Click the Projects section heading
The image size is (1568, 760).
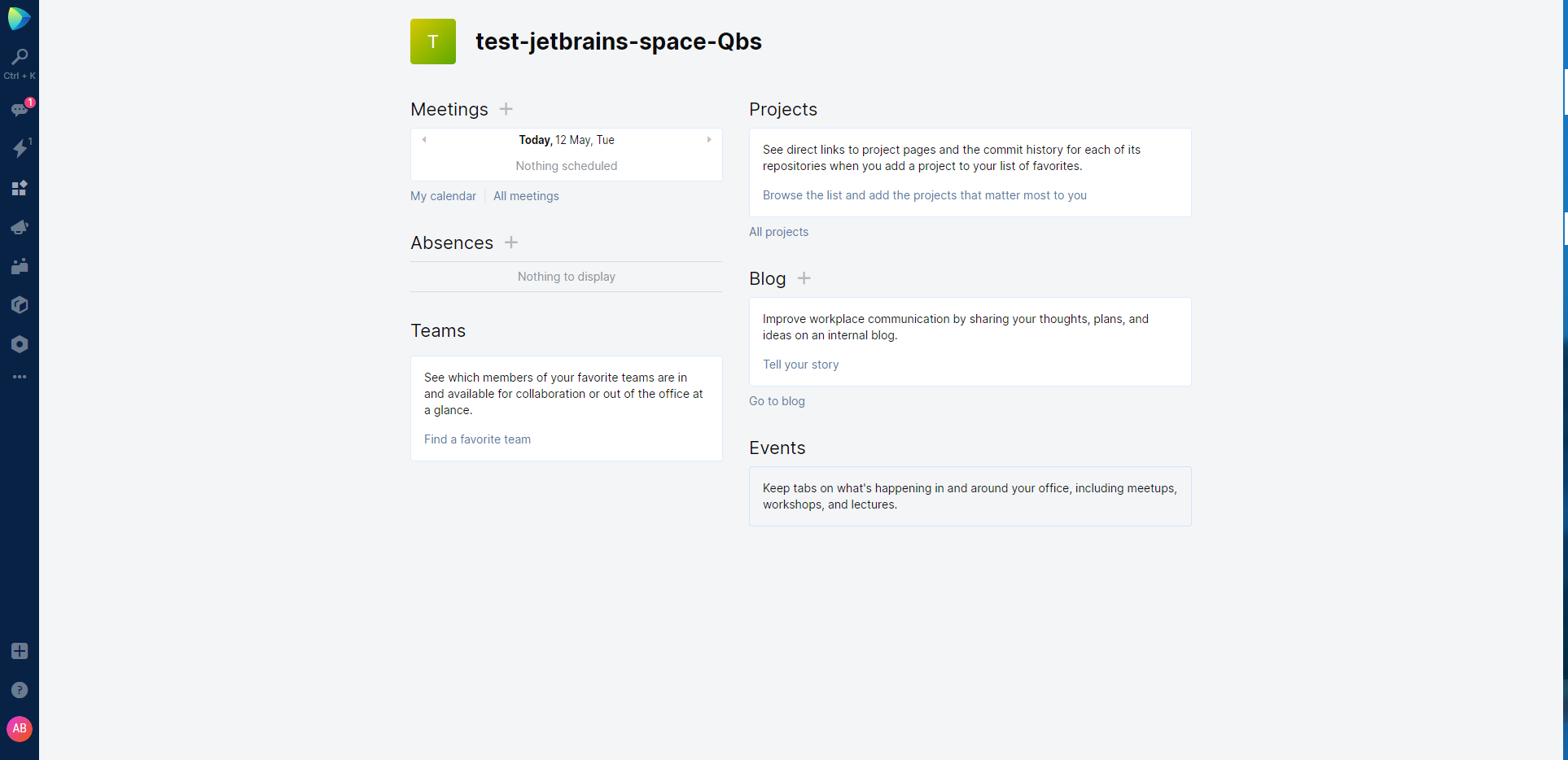point(783,109)
